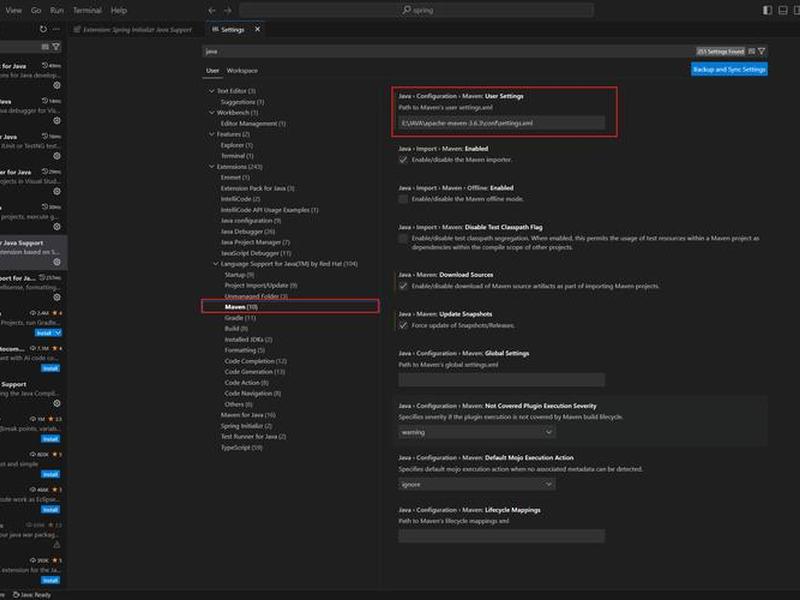This screenshot has width=800, height=600.
Task: Collapse the Features settings group
Action: coord(212,134)
